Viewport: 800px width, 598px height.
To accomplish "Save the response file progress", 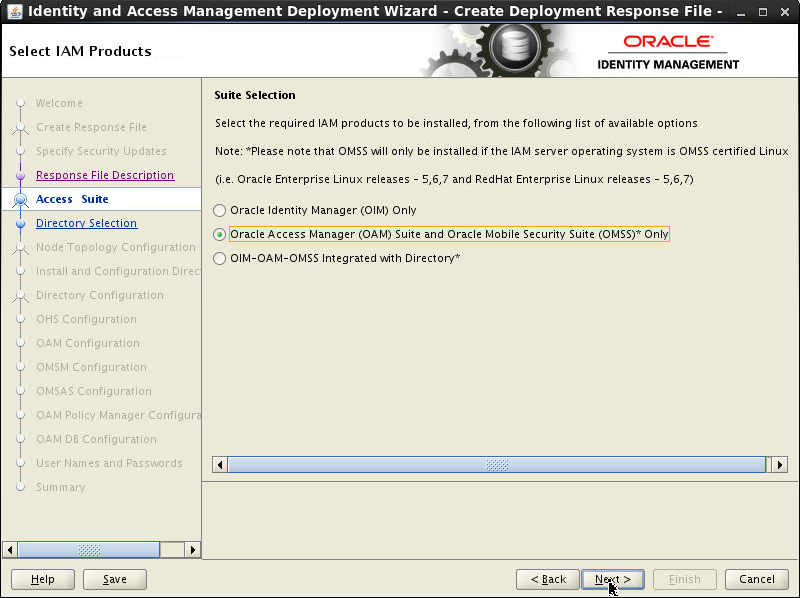I will click(115, 579).
